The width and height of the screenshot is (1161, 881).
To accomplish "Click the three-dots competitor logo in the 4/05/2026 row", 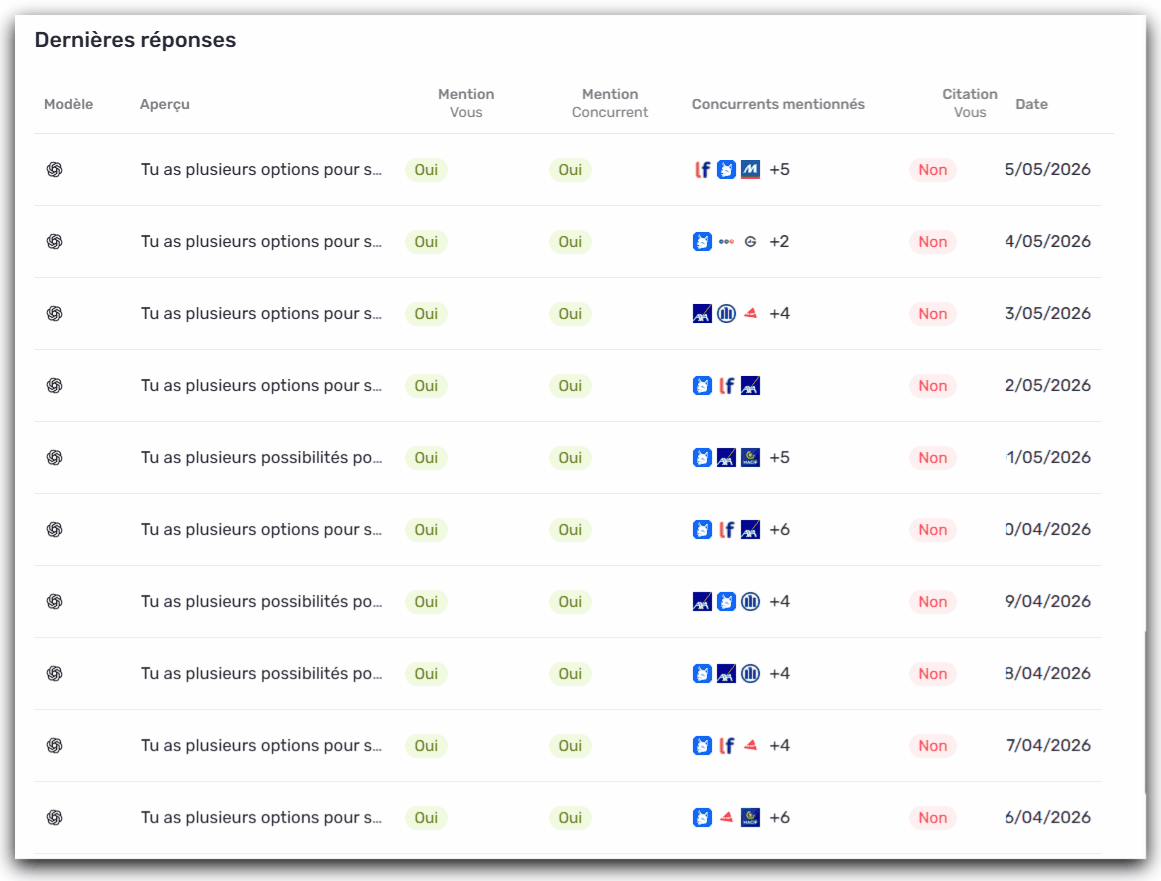I will (x=726, y=241).
